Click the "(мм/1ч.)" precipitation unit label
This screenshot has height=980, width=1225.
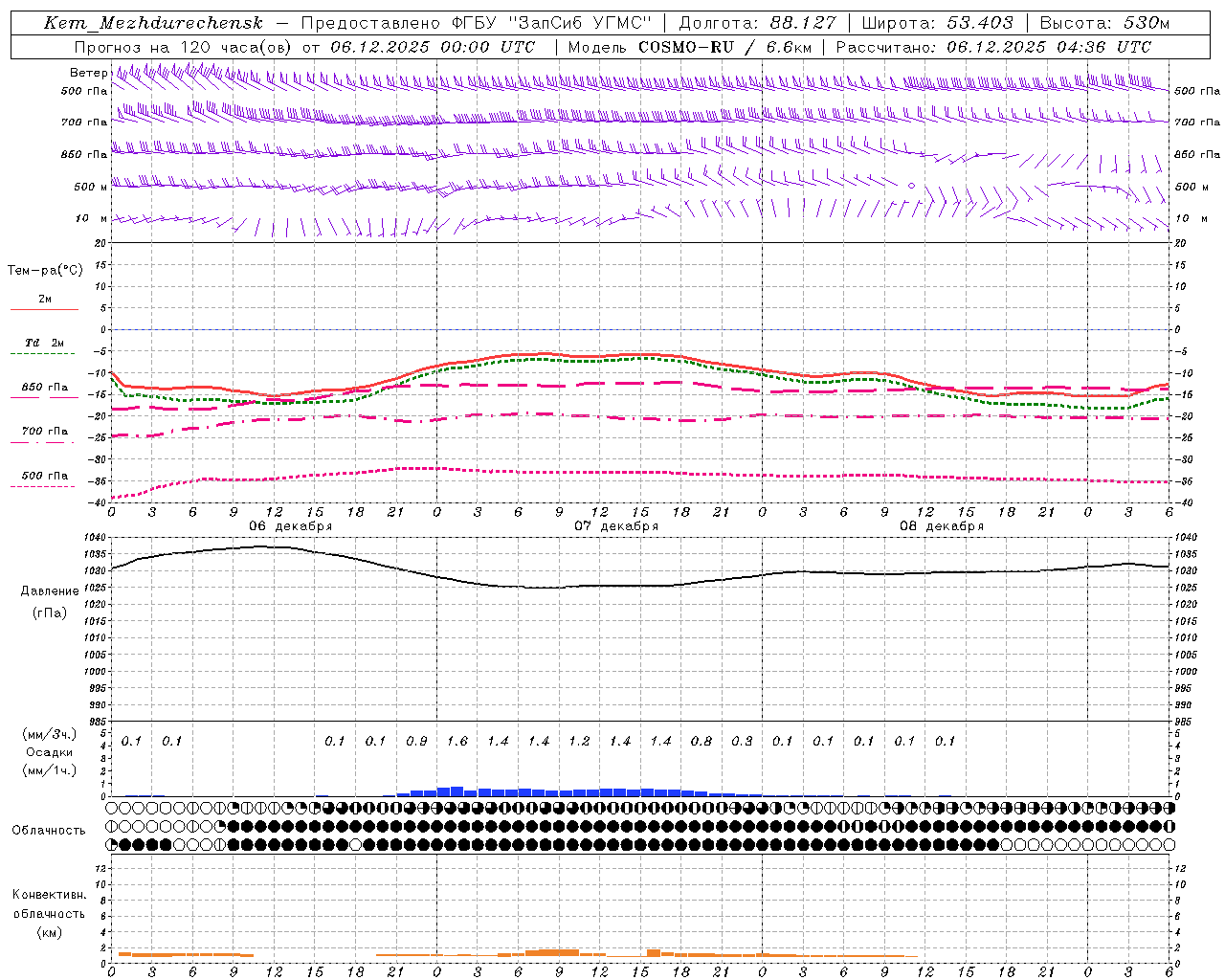tap(50, 770)
